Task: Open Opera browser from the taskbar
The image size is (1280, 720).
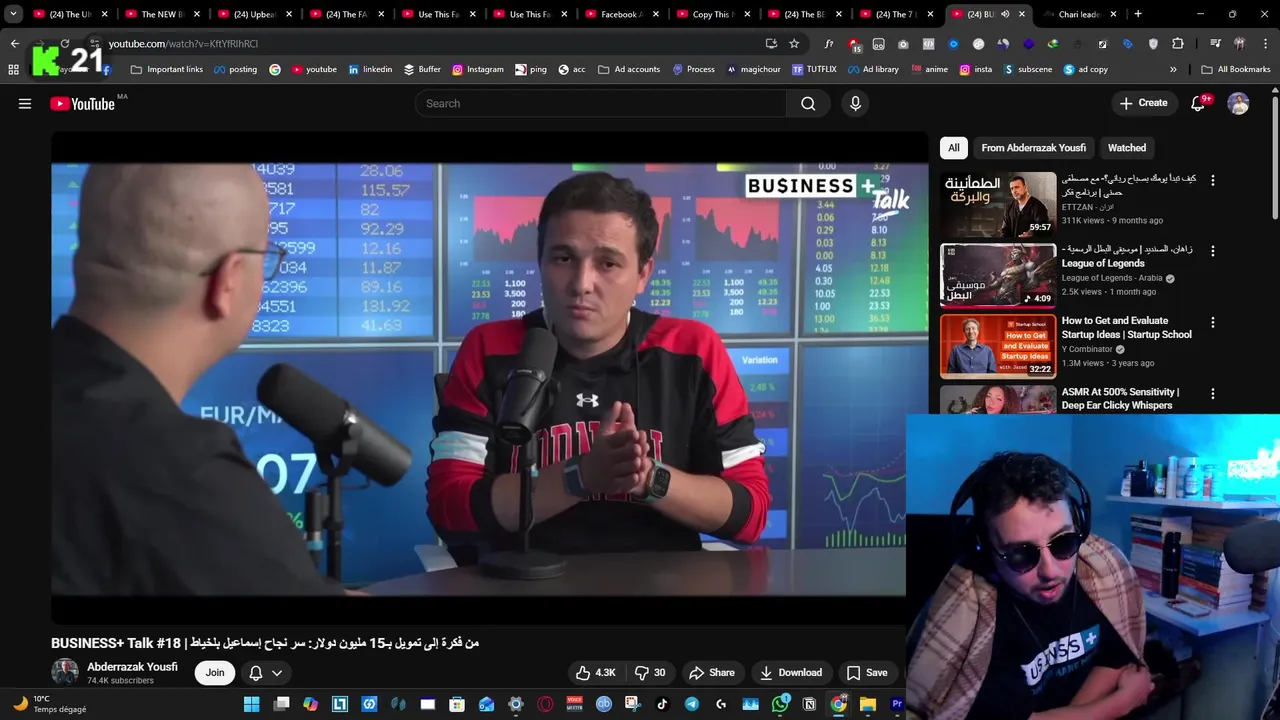Action: [545, 704]
